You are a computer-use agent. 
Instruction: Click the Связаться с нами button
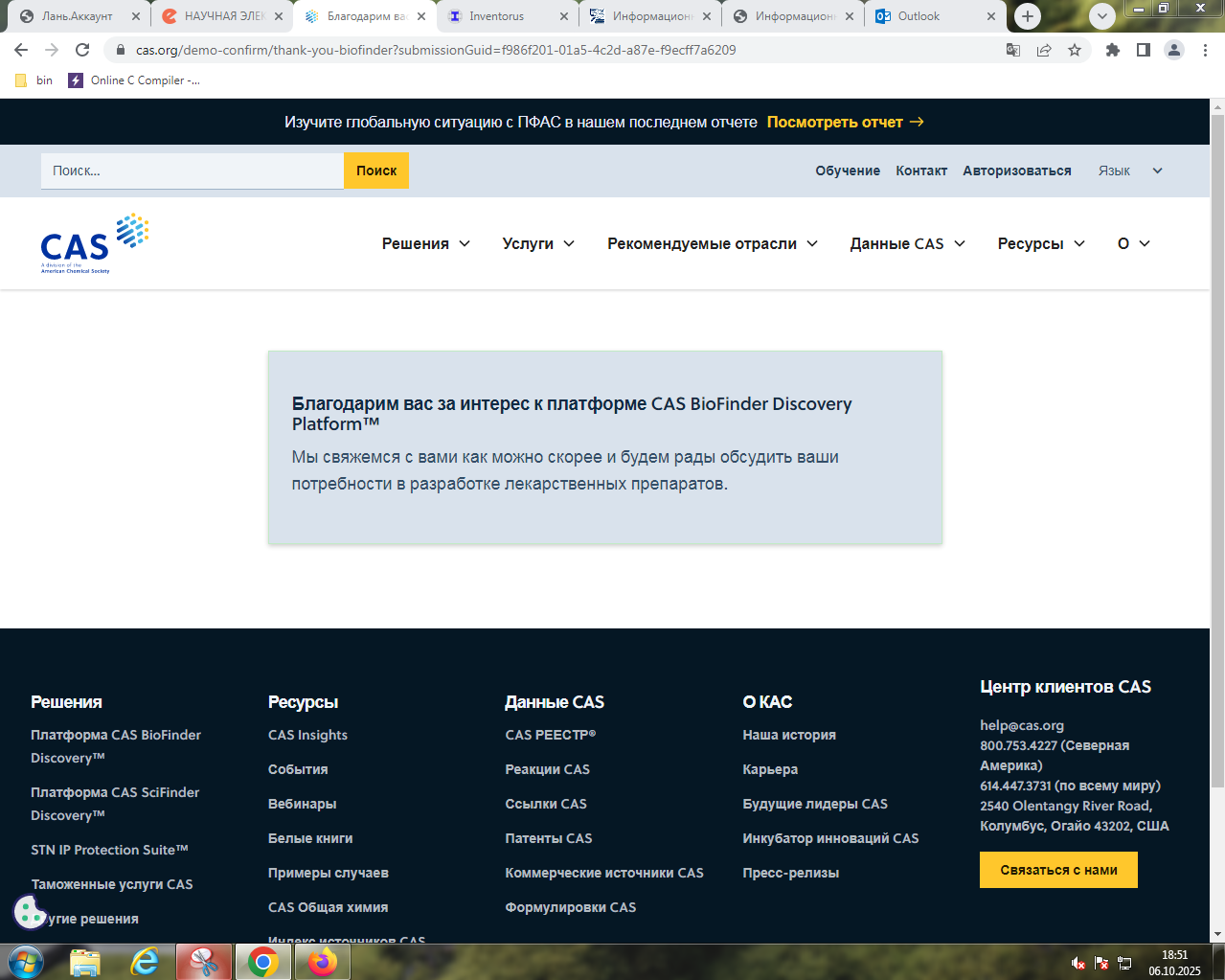click(1058, 870)
